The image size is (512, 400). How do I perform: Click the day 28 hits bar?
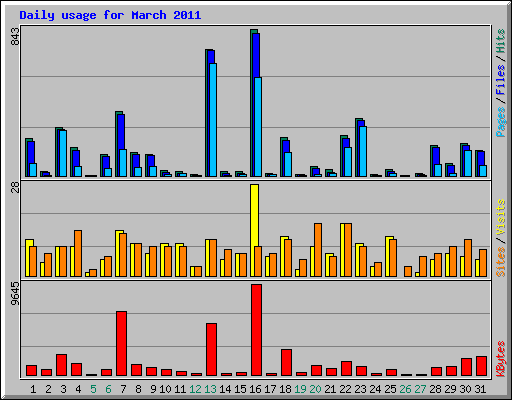pos(432,161)
